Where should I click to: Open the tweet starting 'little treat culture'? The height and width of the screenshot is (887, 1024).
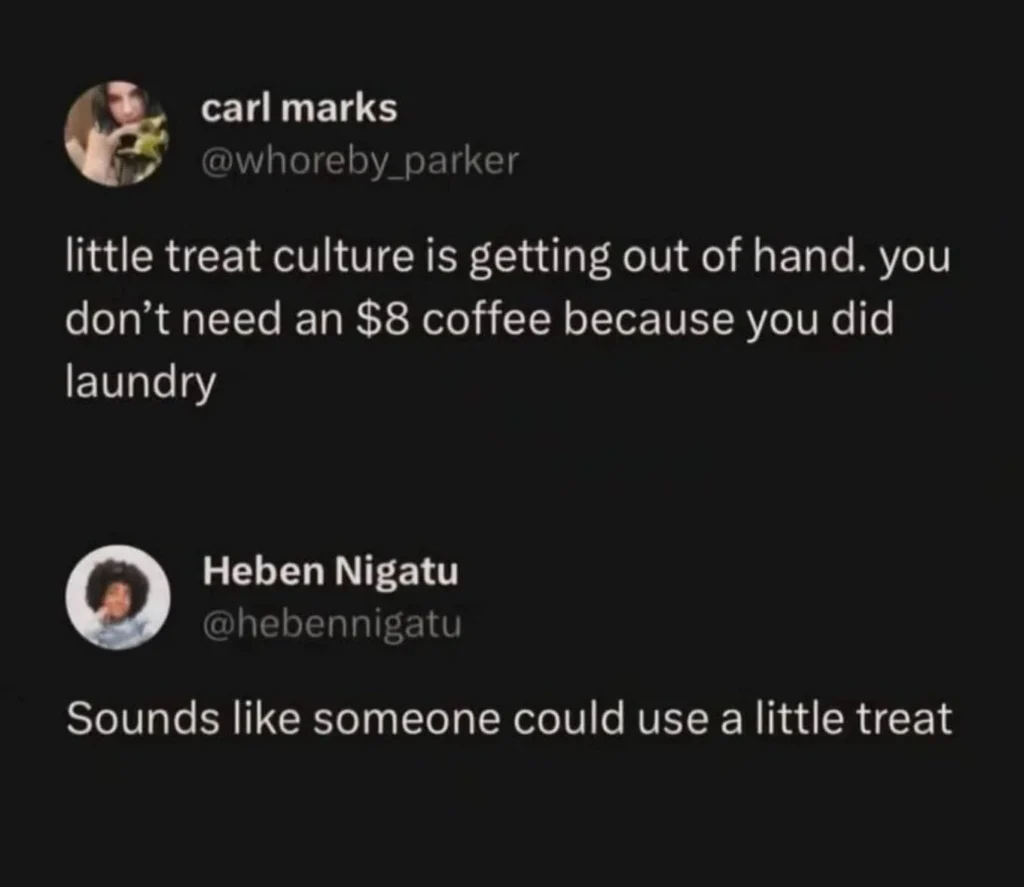pyautogui.click(x=507, y=319)
